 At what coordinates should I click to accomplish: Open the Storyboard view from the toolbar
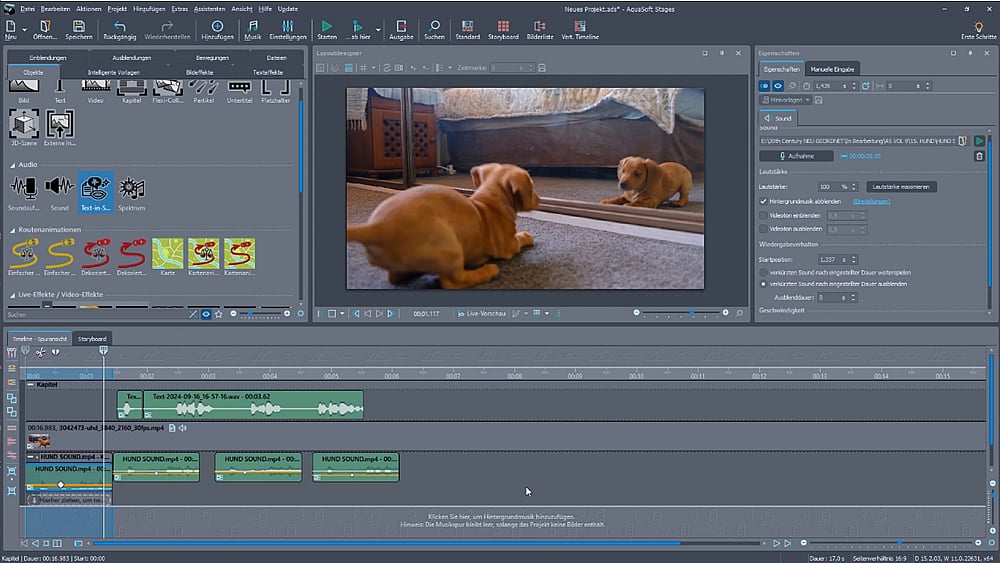pos(503,27)
